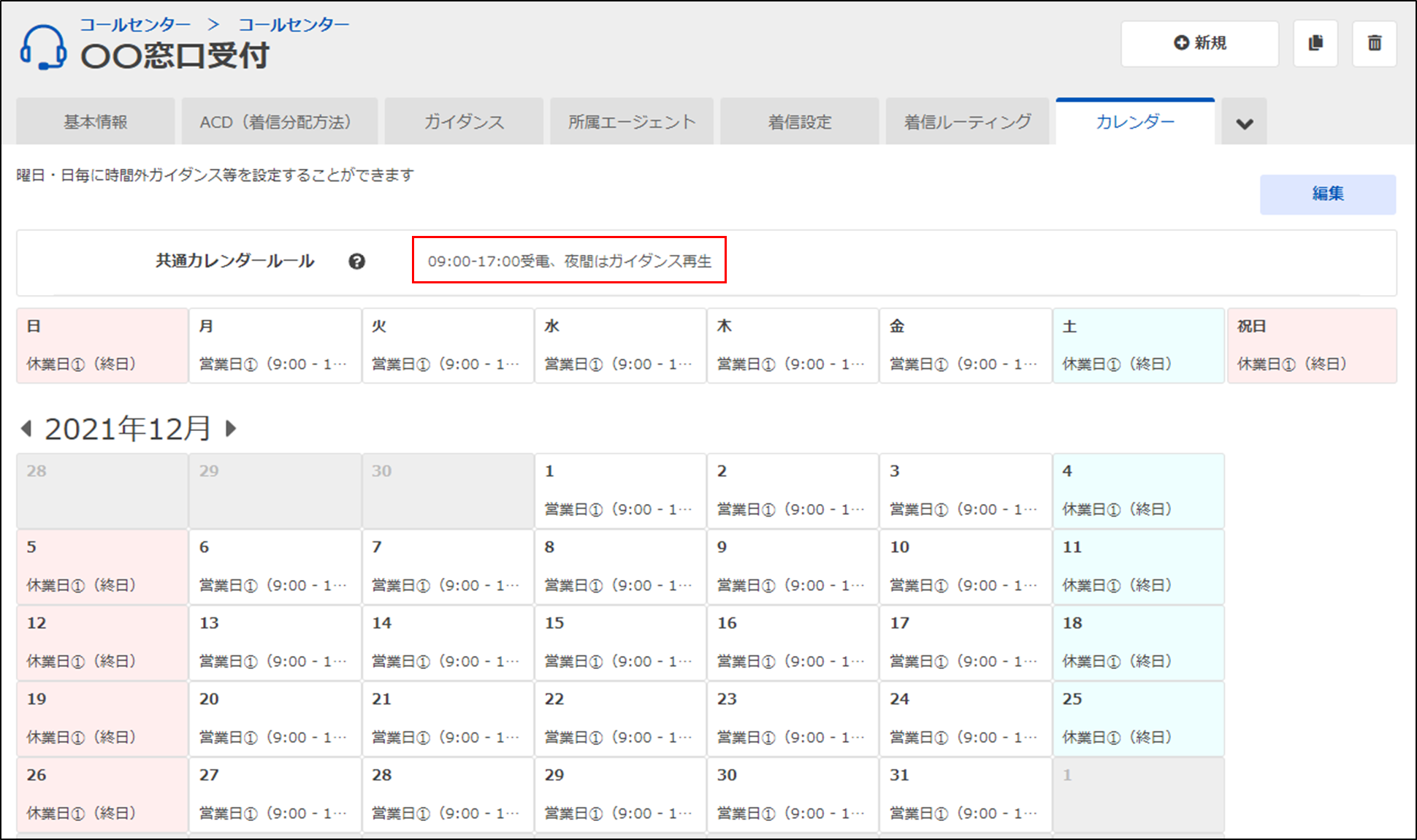
Task: Select December 9 calendar cell
Action: pos(793,567)
